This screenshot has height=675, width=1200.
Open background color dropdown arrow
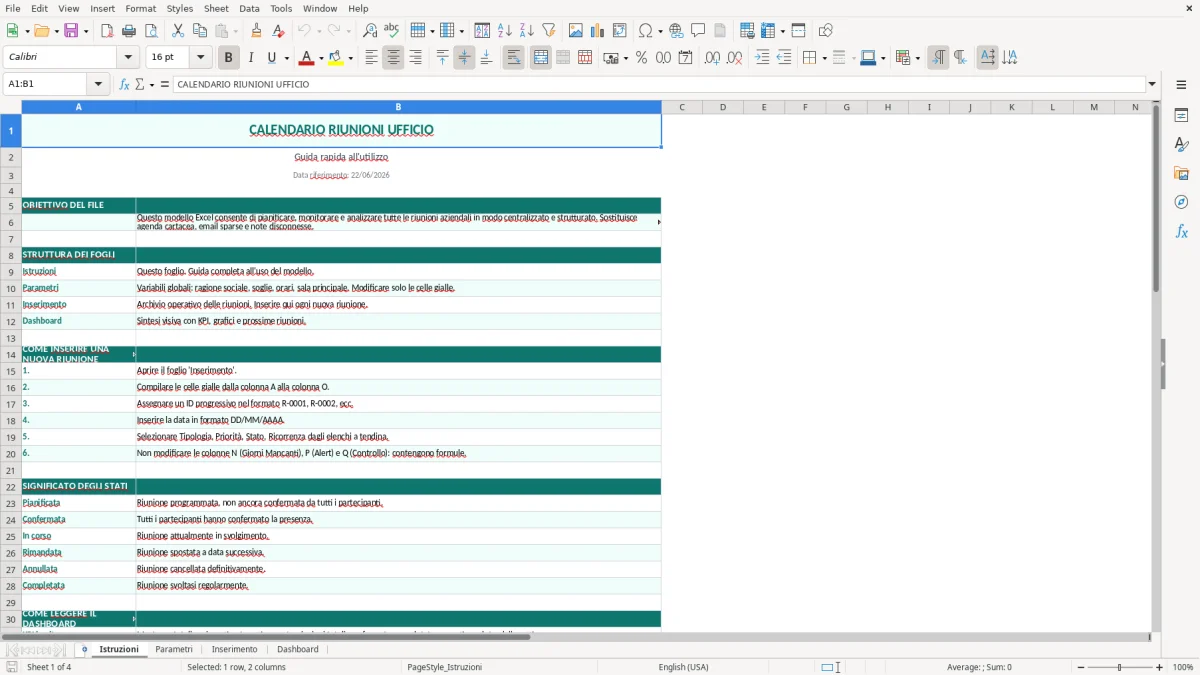click(350, 58)
